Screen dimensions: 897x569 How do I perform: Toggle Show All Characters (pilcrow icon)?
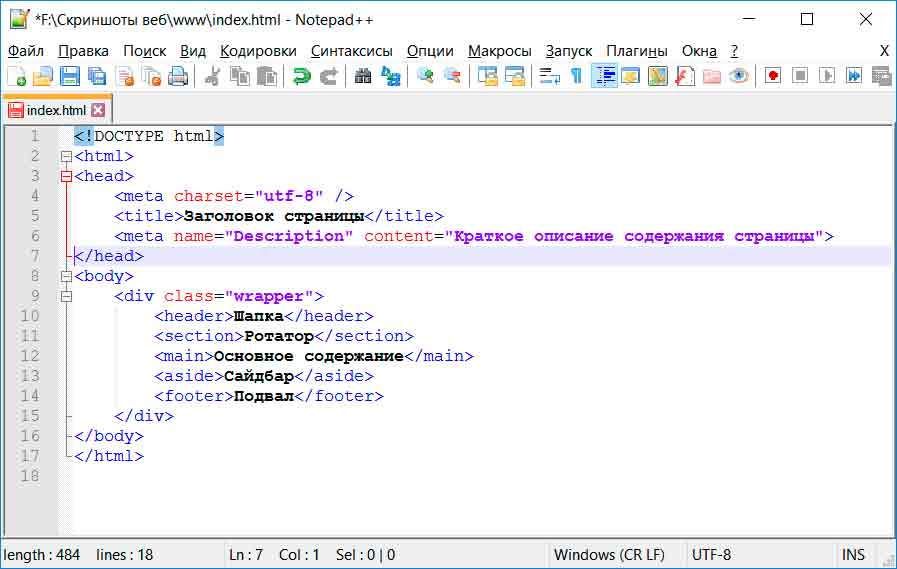point(577,76)
